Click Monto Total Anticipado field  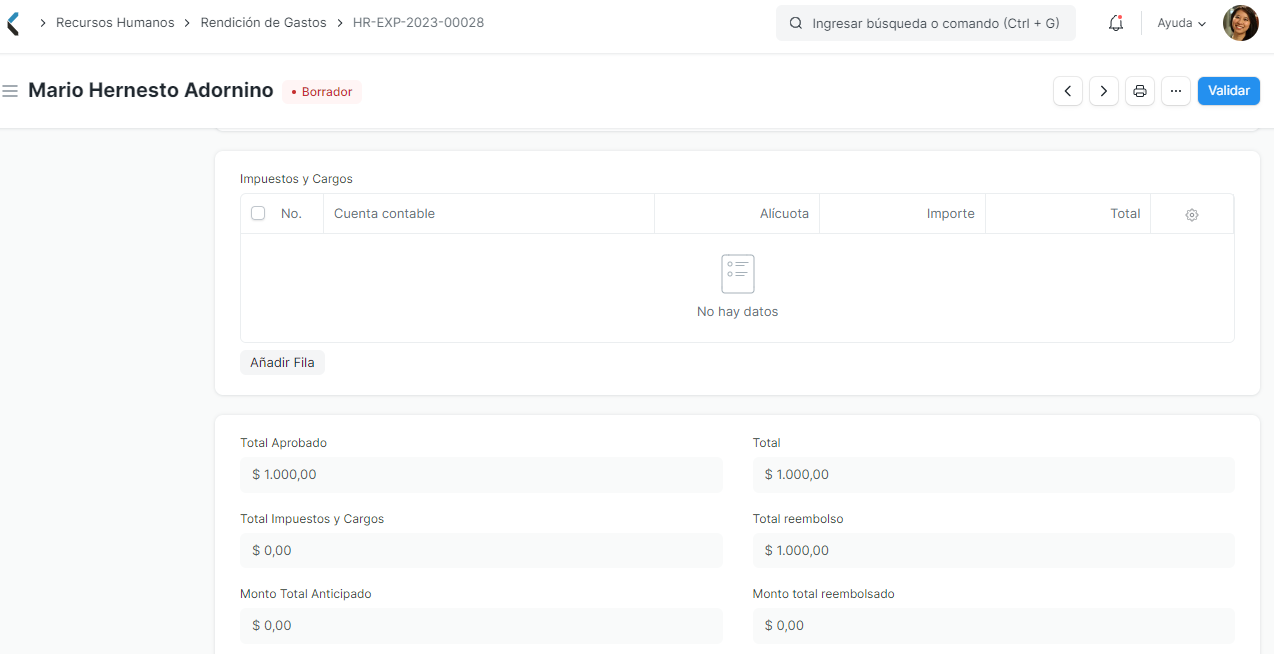tap(481, 626)
